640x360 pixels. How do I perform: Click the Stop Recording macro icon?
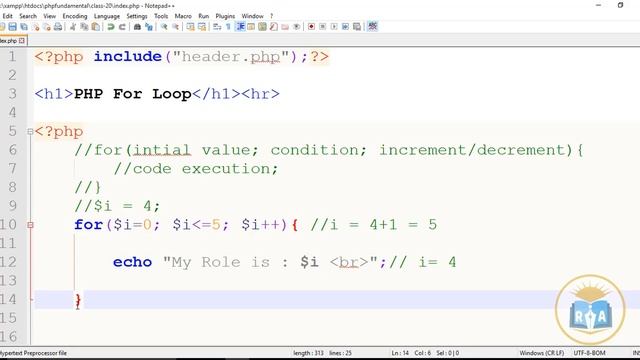[x=322, y=27]
